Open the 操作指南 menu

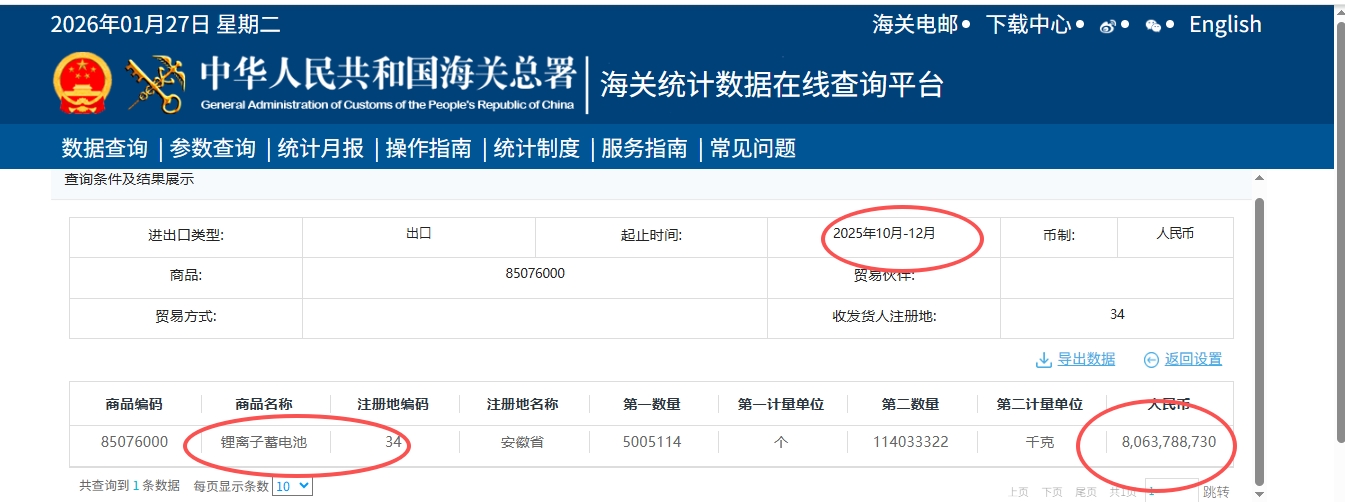point(429,149)
